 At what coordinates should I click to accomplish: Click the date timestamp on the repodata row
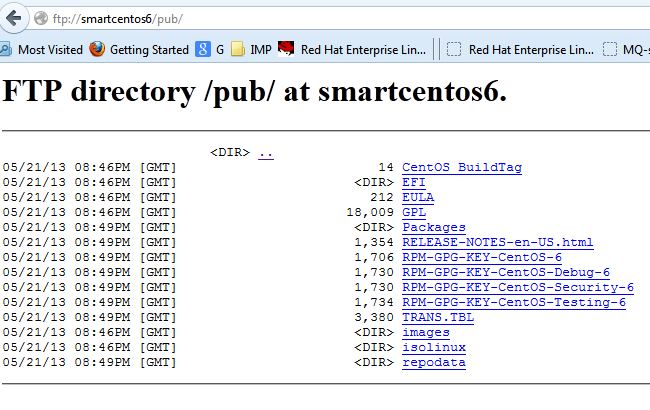pyautogui.click(x=90, y=362)
